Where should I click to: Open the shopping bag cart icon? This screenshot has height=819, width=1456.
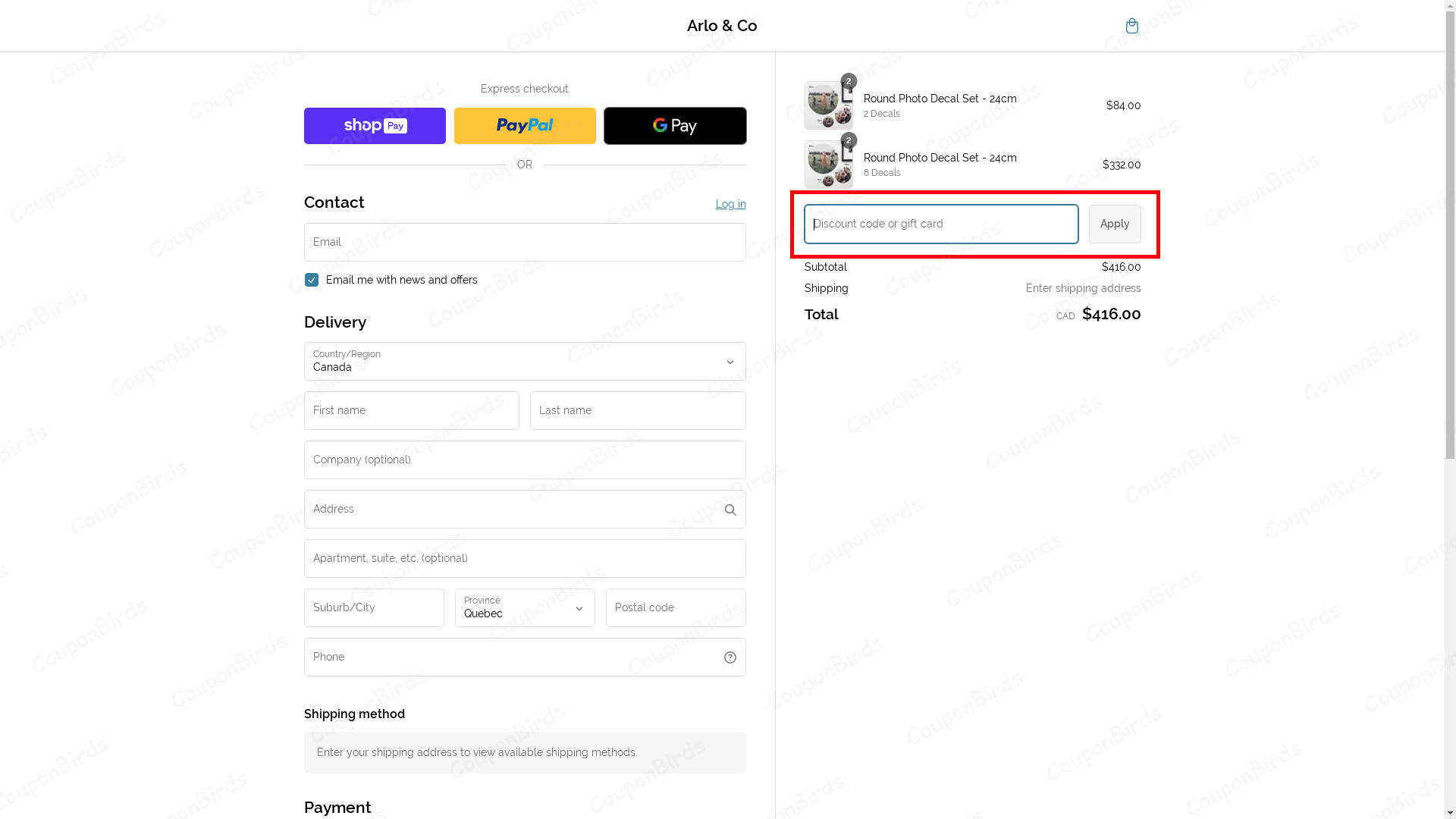[x=1131, y=26]
